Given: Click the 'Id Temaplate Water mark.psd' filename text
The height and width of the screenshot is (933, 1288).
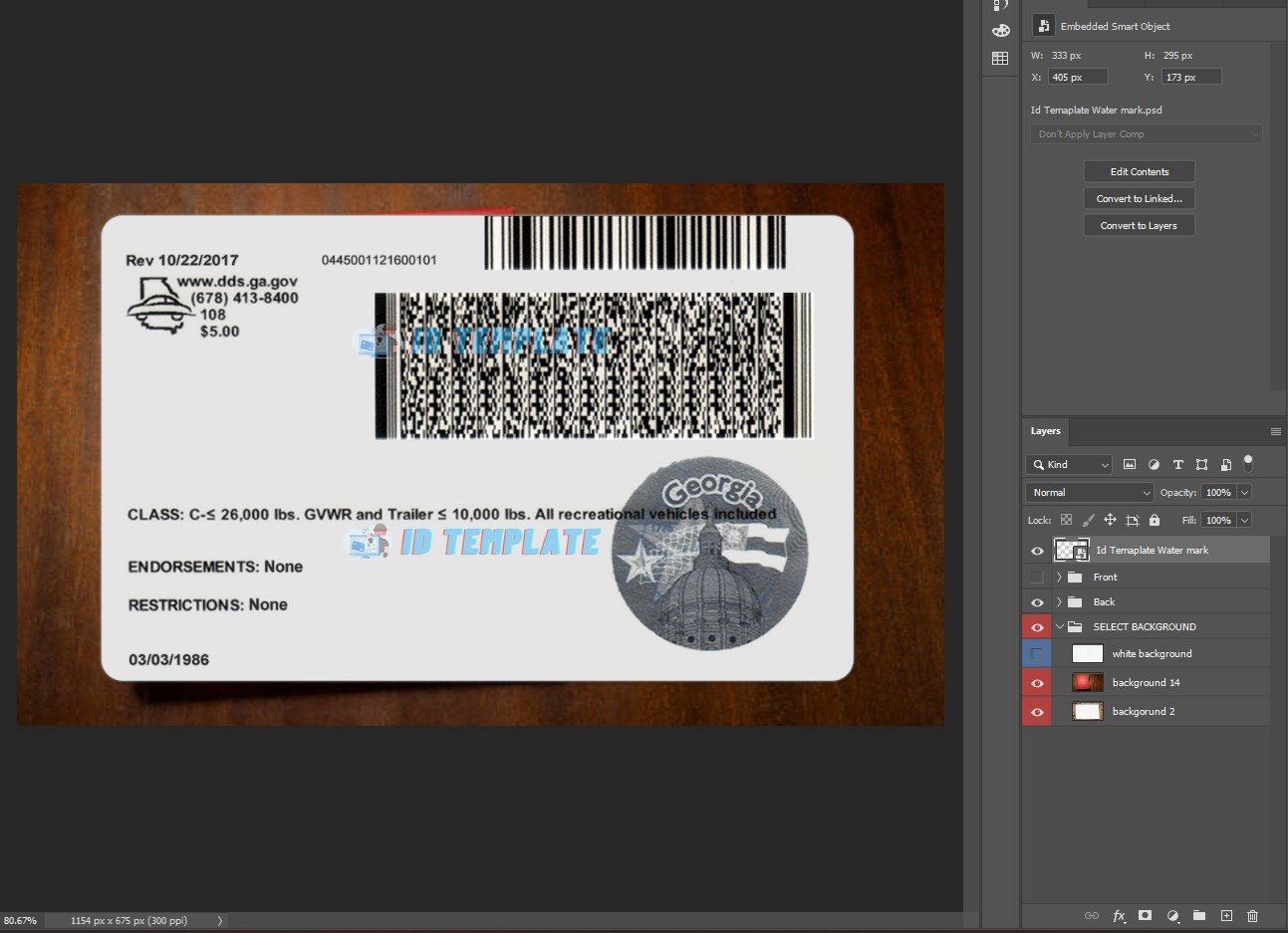Looking at the screenshot, I should [x=1096, y=111].
